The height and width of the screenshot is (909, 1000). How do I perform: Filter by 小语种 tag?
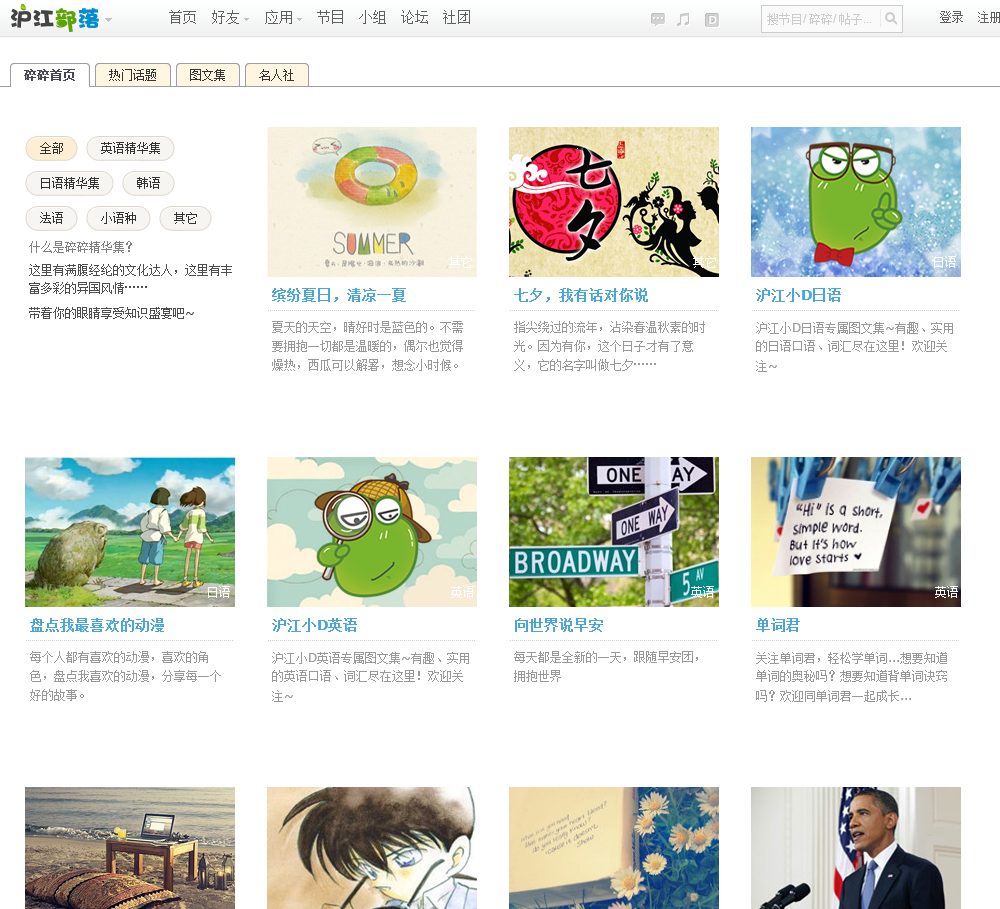pyautogui.click(x=118, y=218)
